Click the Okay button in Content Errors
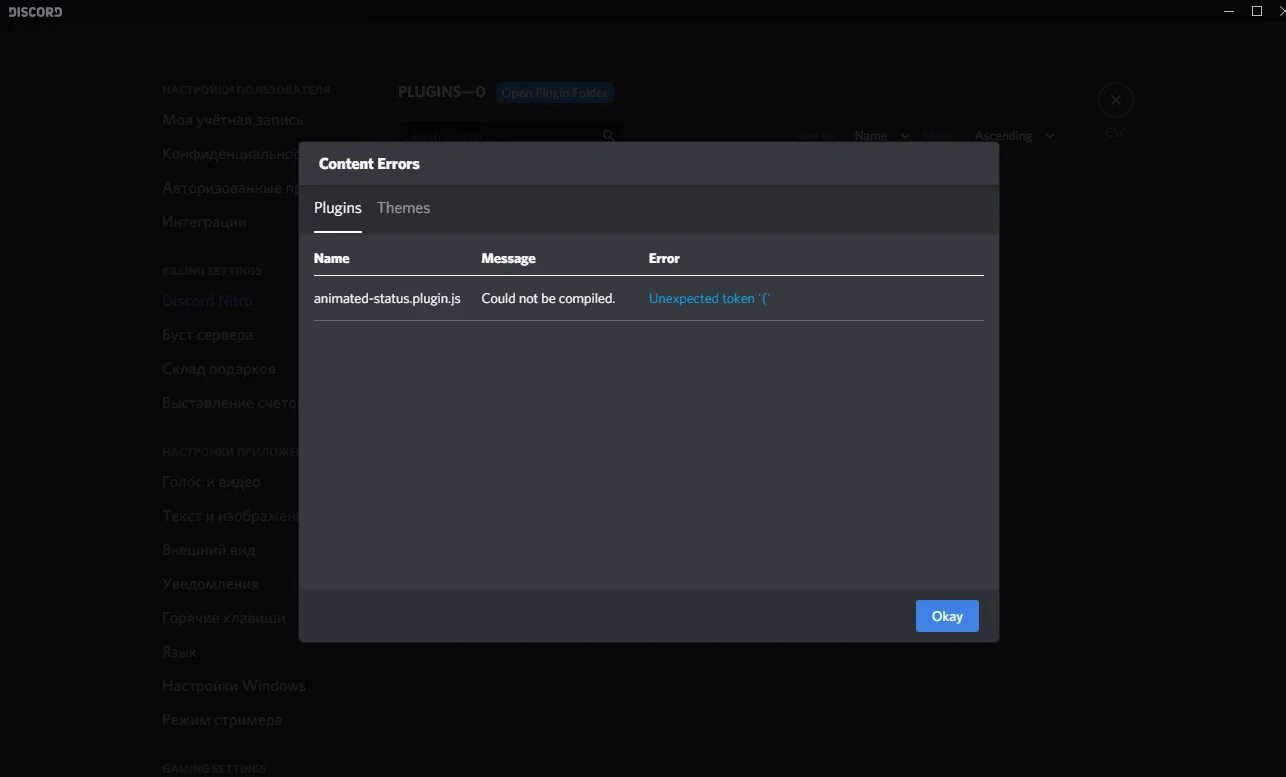Screen dimensions: 1286x777 [947, 616]
